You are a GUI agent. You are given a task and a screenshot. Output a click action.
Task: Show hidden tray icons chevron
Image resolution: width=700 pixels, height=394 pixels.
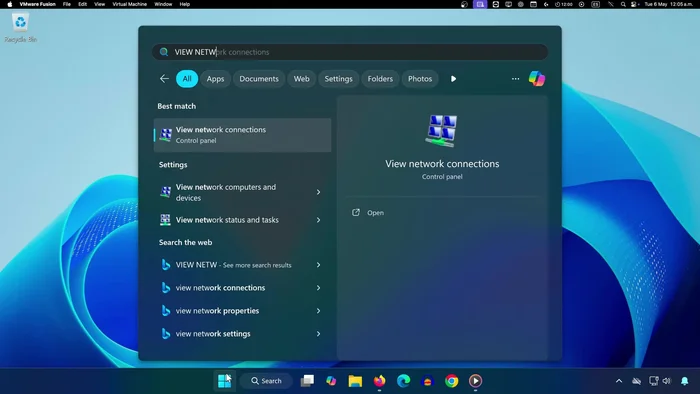click(619, 381)
